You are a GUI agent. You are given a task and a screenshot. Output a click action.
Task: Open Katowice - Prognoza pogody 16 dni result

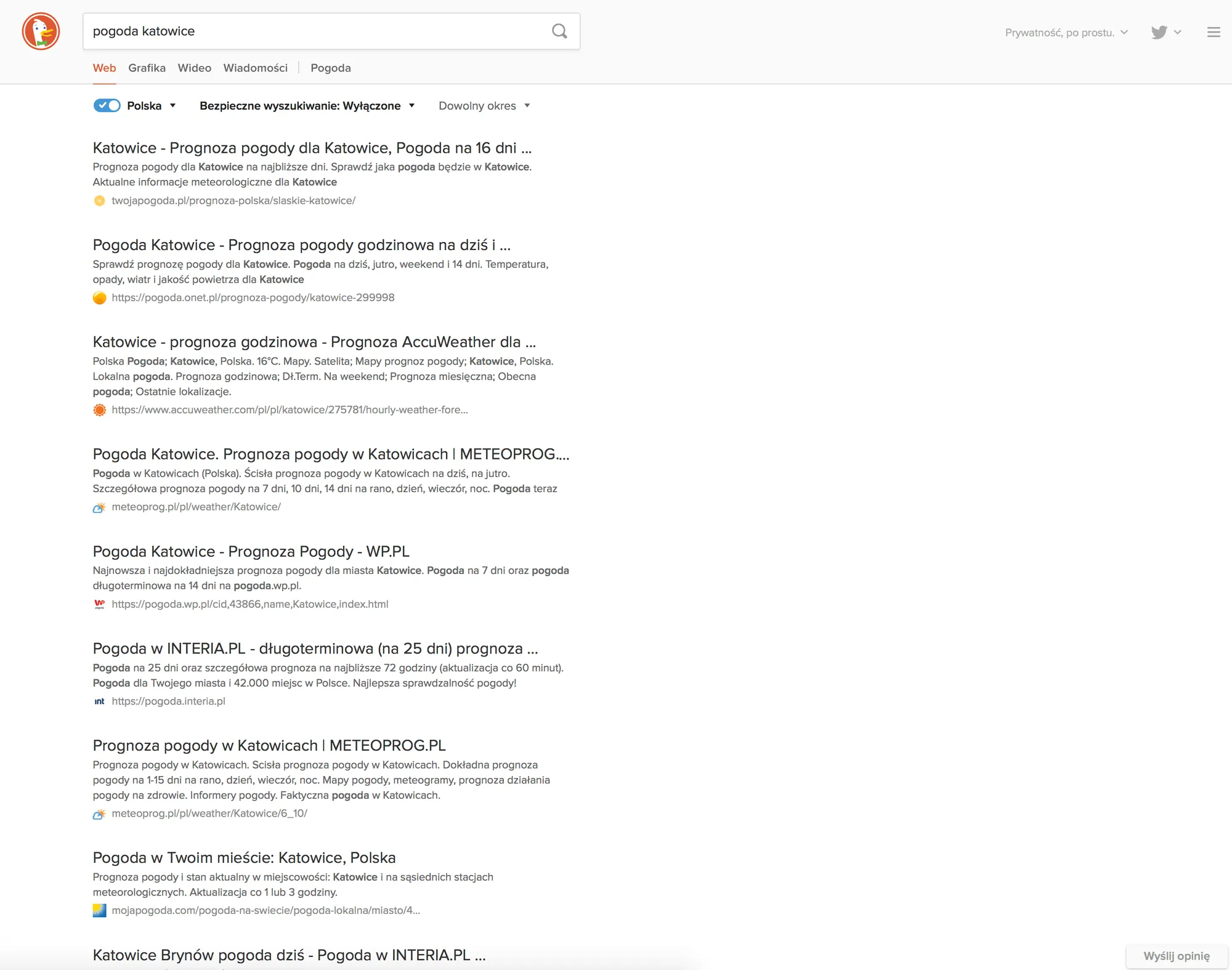312,148
